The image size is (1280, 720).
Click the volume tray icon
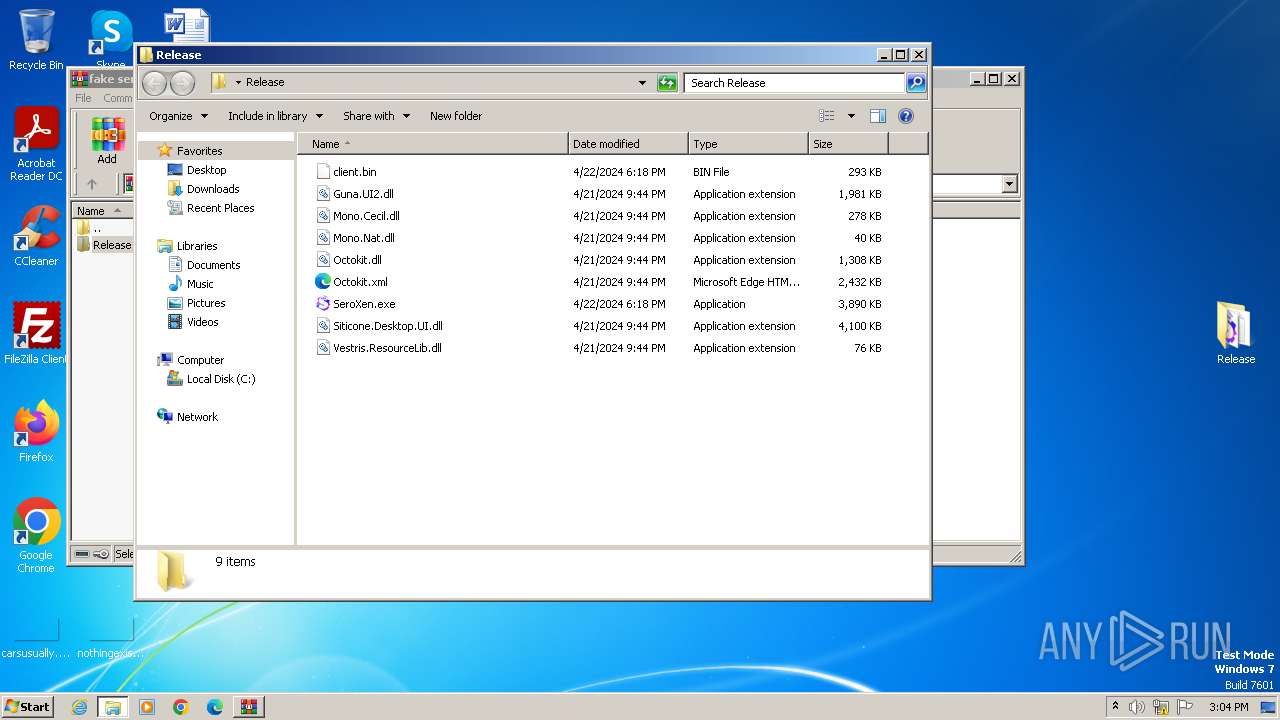1137,707
